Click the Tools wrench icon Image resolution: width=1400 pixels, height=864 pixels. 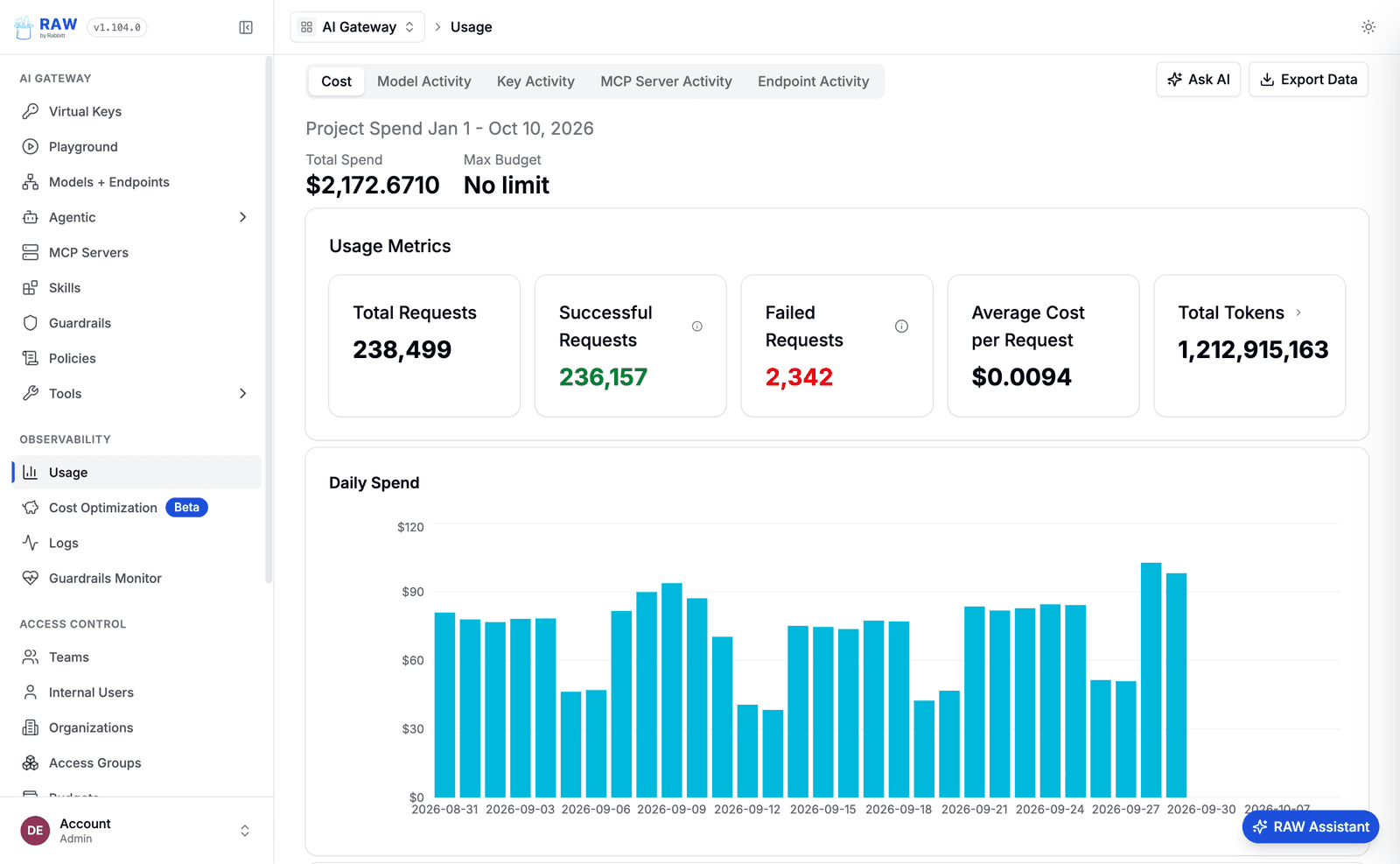(31, 393)
